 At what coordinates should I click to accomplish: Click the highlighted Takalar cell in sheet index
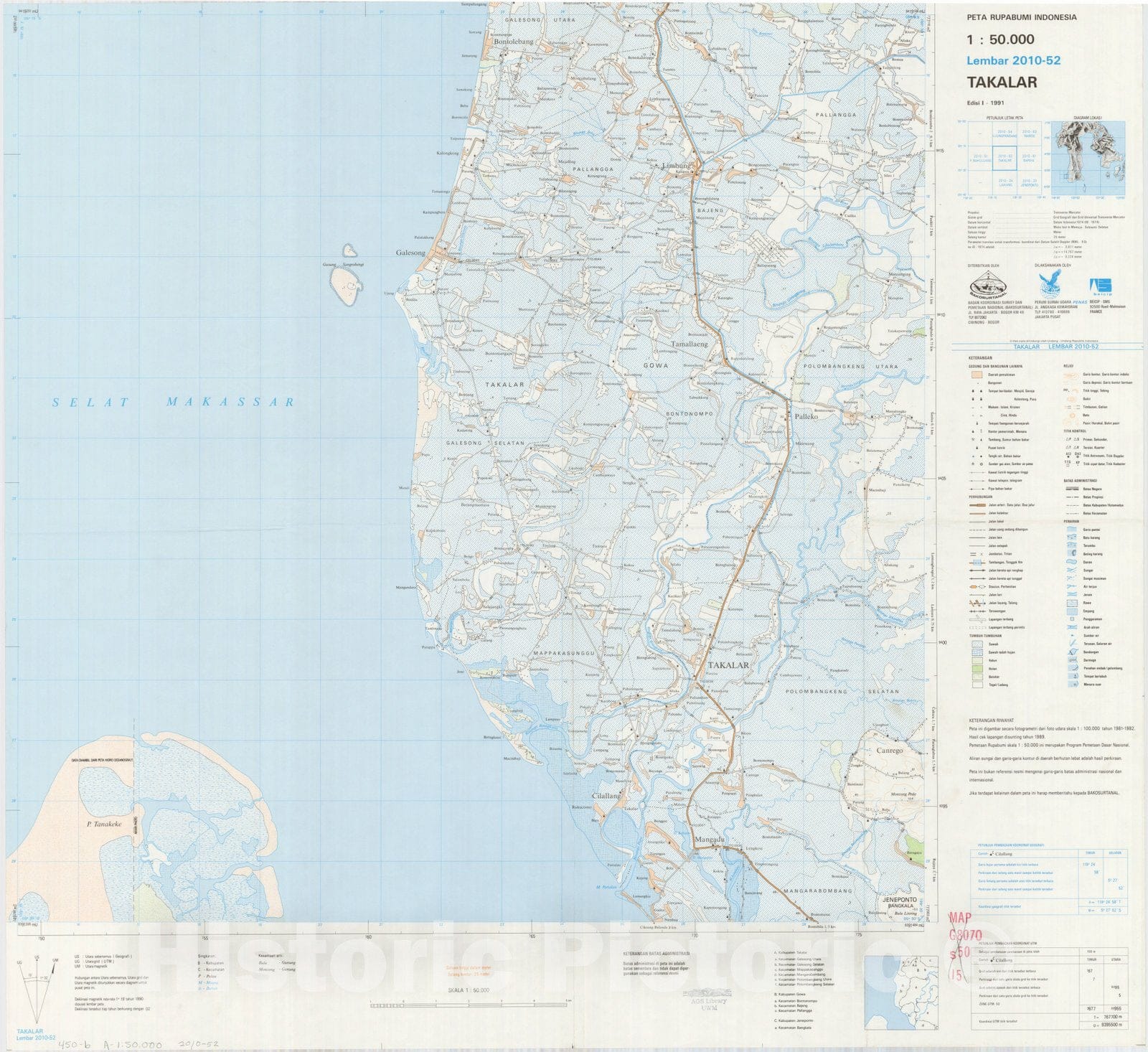(x=1004, y=159)
